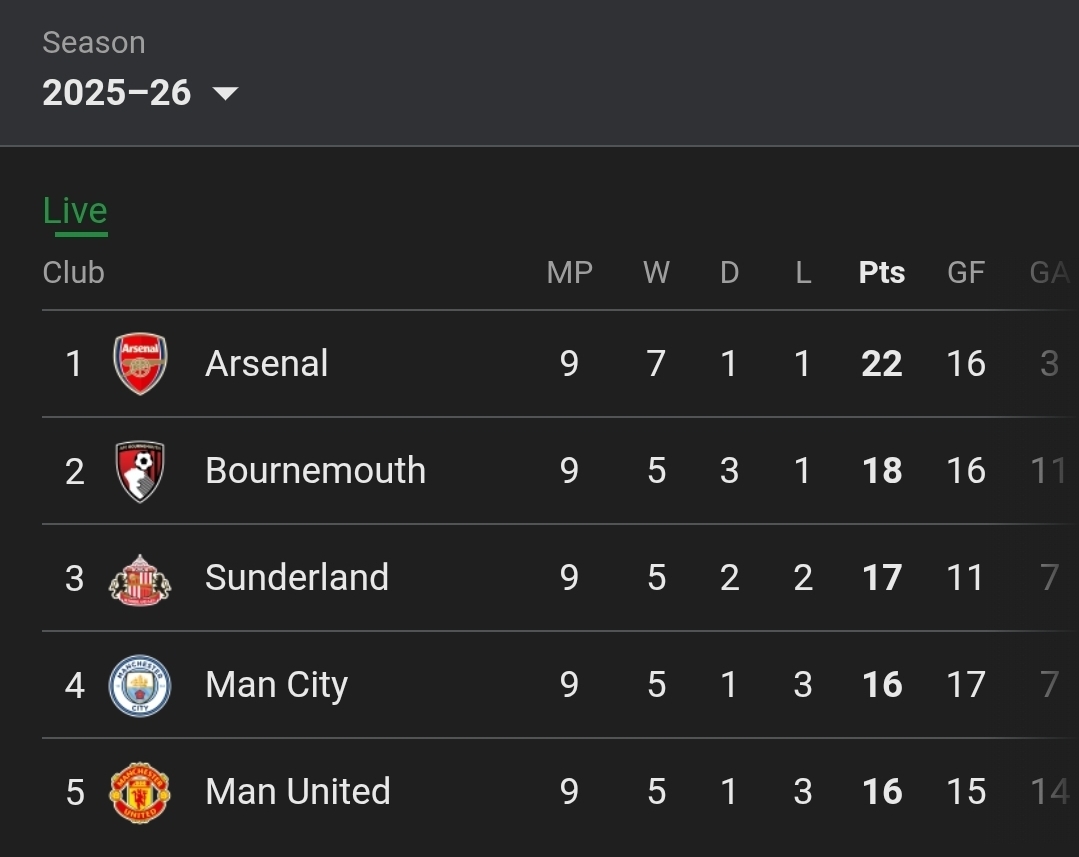Click the Man United club crest icon
Viewport: 1079px width, 857px height.
point(140,792)
